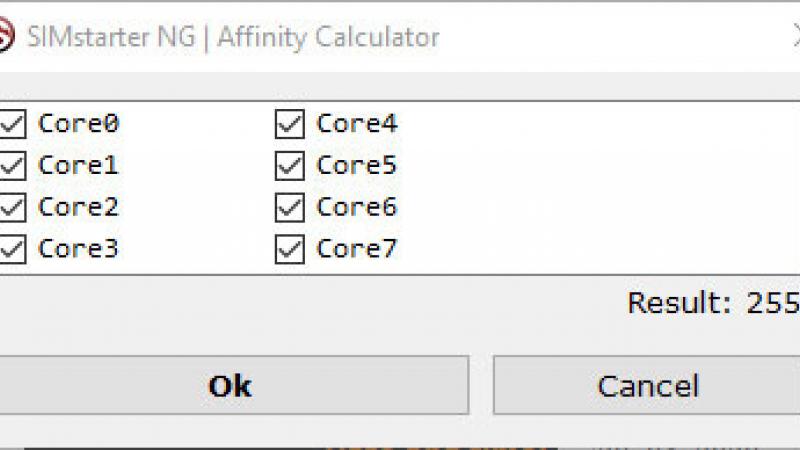Image resolution: width=800 pixels, height=450 pixels.
Task: Click the Affinity Calculator title bar text
Action: tap(328, 38)
